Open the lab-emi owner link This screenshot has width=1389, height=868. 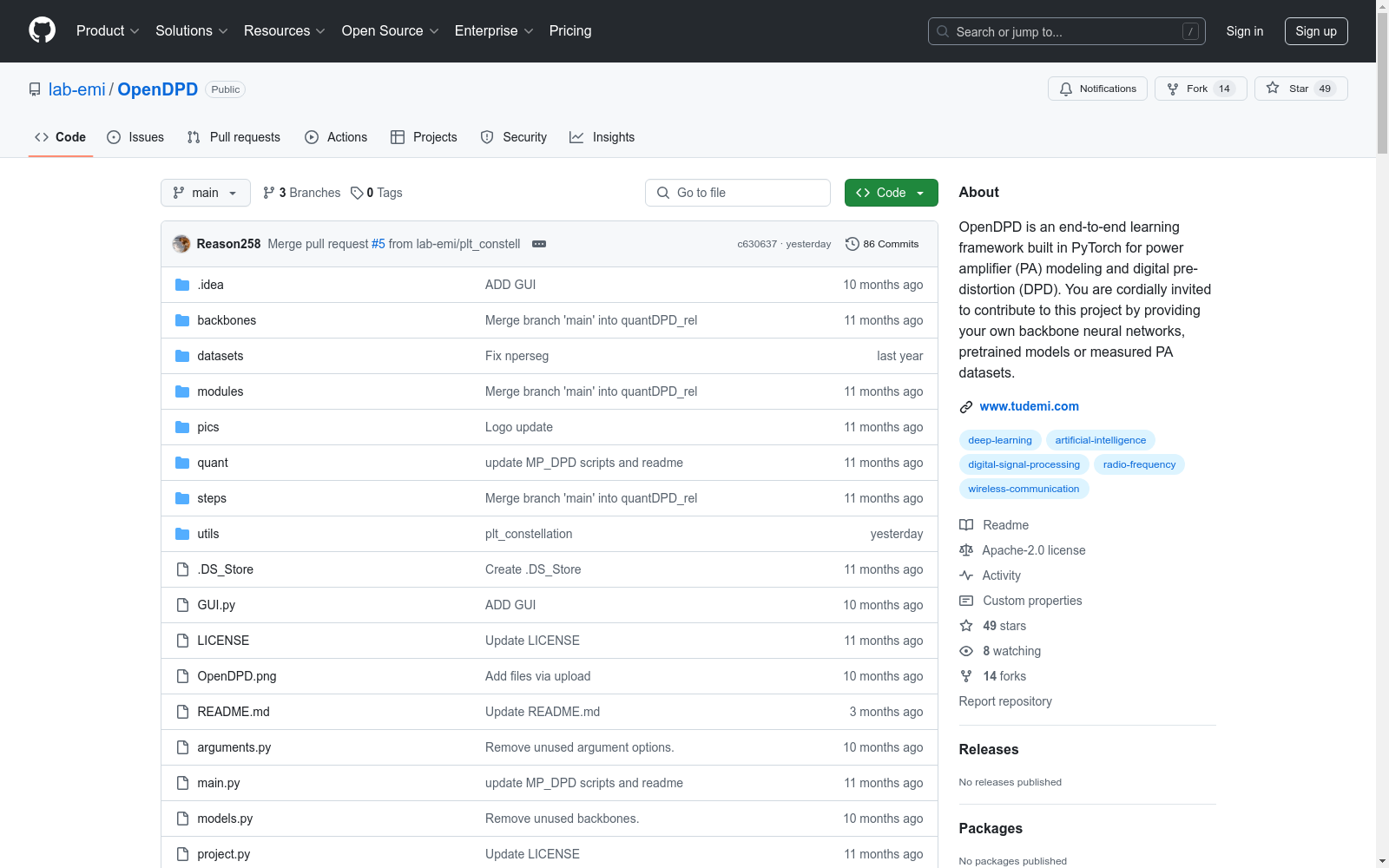point(77,89)
